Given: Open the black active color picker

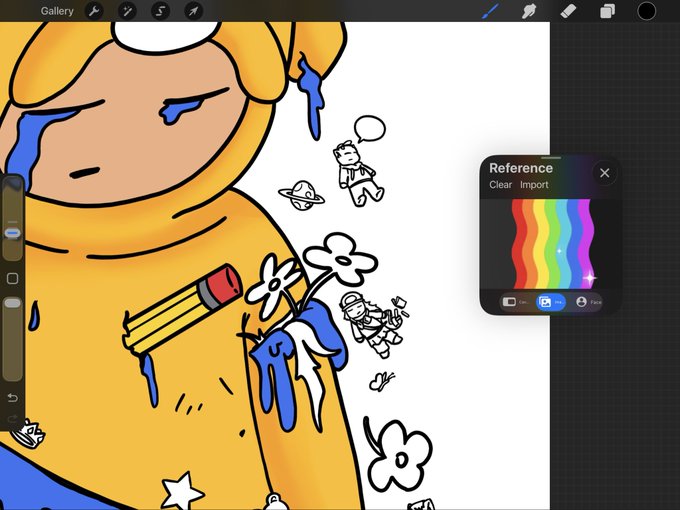Looking at the screenshot, I should click(x=646, y=11).
